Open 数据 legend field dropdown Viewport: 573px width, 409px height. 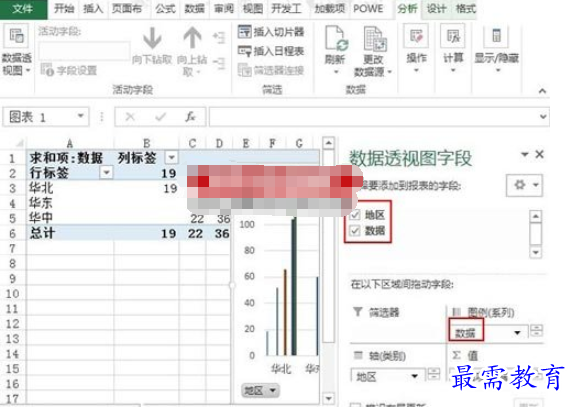pos(517,333)
